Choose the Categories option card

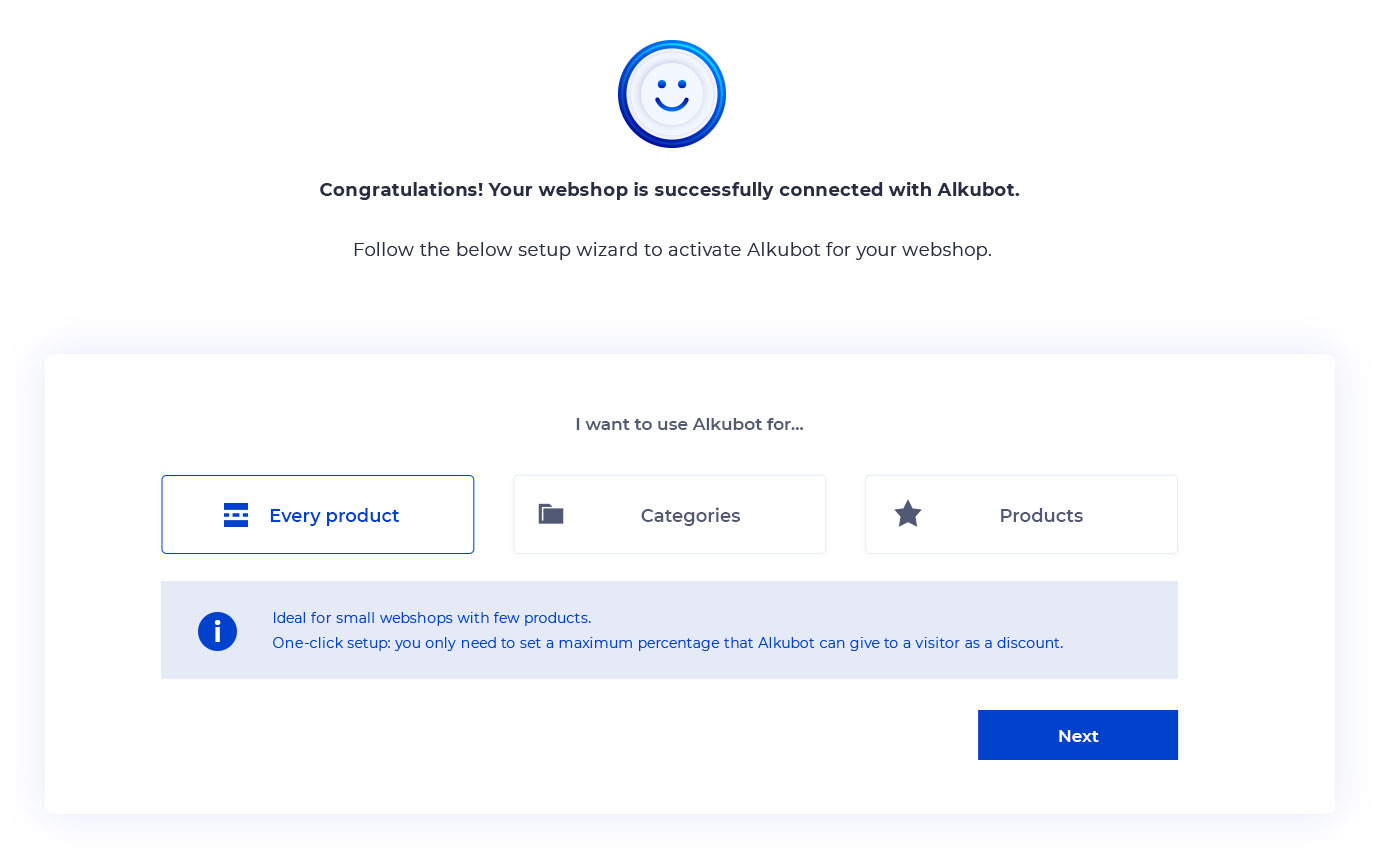coord(669,514)
